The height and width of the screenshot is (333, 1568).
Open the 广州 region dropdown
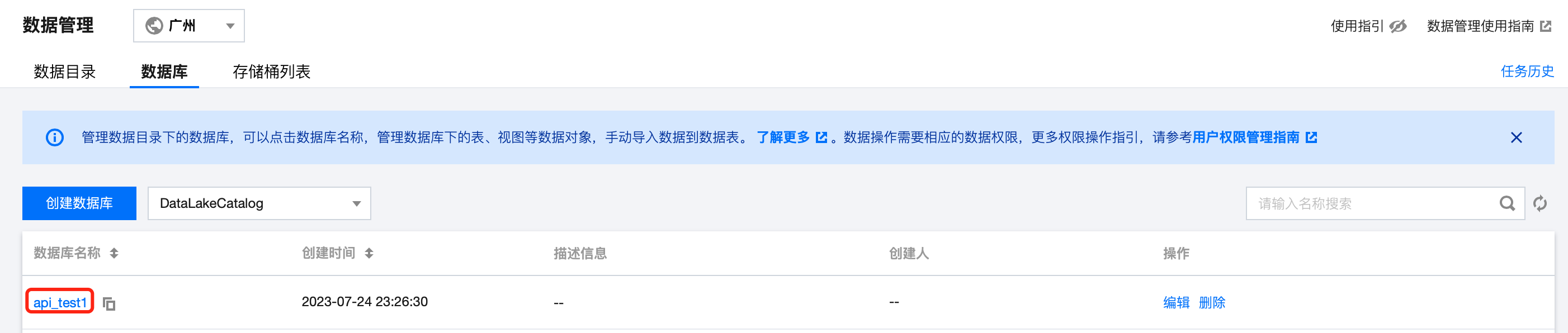pyautogui.click(x=188, y=26)
